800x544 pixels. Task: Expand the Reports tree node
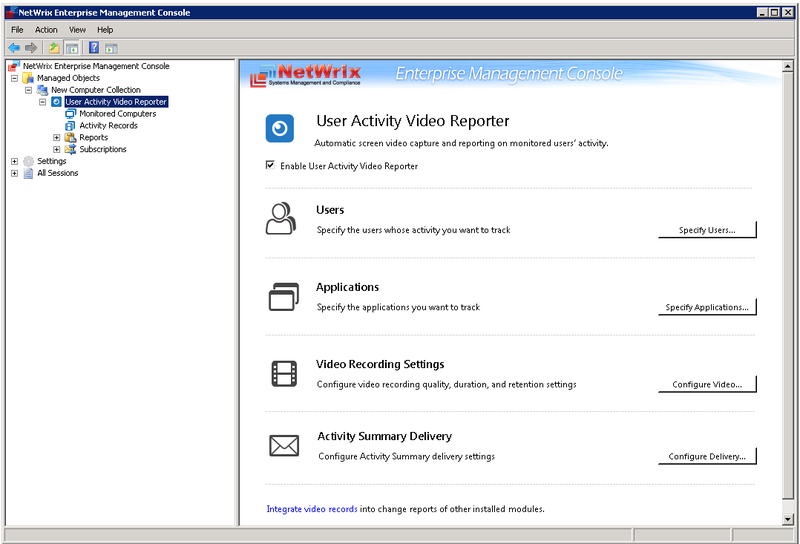57,137
